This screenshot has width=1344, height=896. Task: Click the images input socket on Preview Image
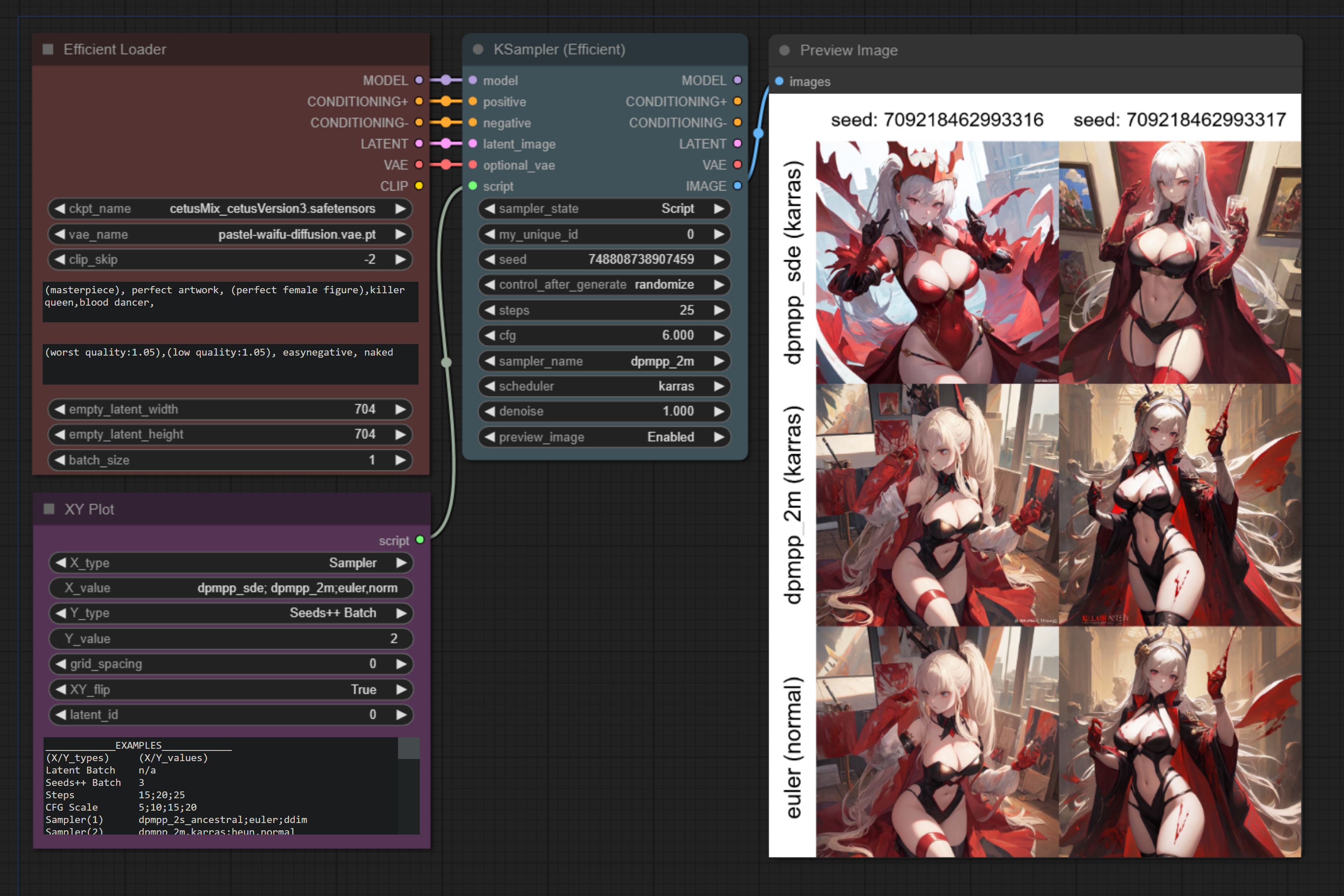pyautogui.click(x=779, y=81)
